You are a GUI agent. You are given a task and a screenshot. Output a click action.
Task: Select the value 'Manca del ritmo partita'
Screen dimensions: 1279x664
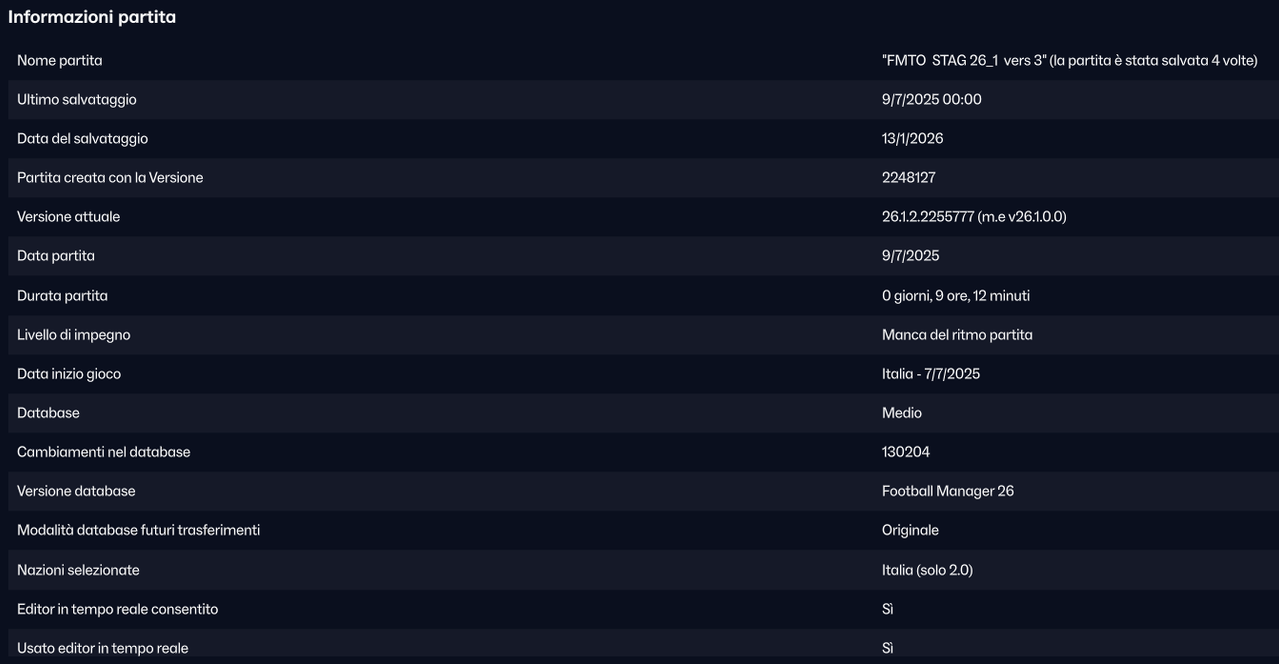tap(957, 335)
